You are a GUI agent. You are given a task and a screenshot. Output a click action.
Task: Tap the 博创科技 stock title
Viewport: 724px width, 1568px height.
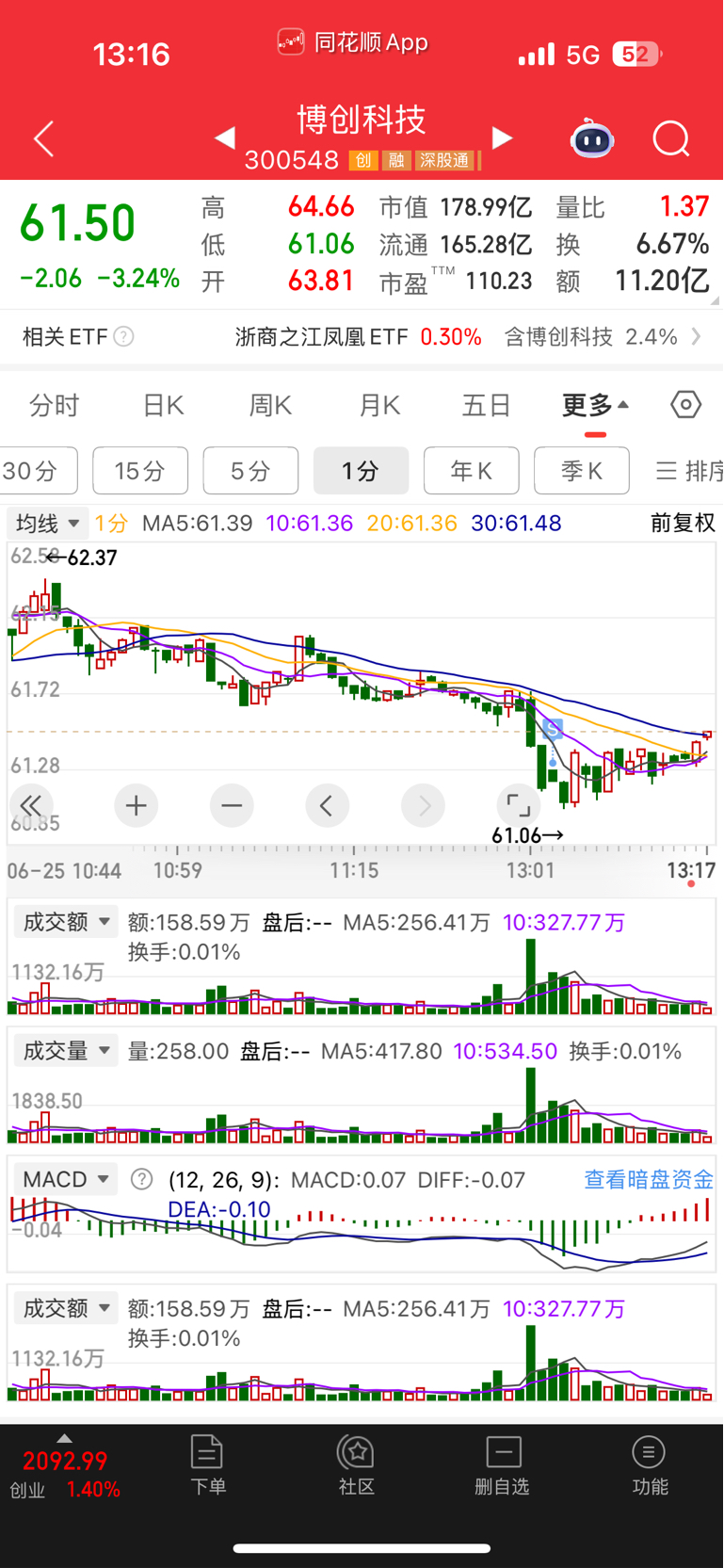point(362,120)
